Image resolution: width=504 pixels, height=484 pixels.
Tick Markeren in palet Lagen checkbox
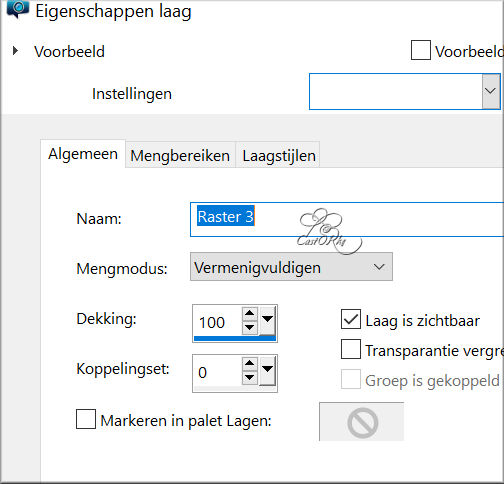(86, 419)
